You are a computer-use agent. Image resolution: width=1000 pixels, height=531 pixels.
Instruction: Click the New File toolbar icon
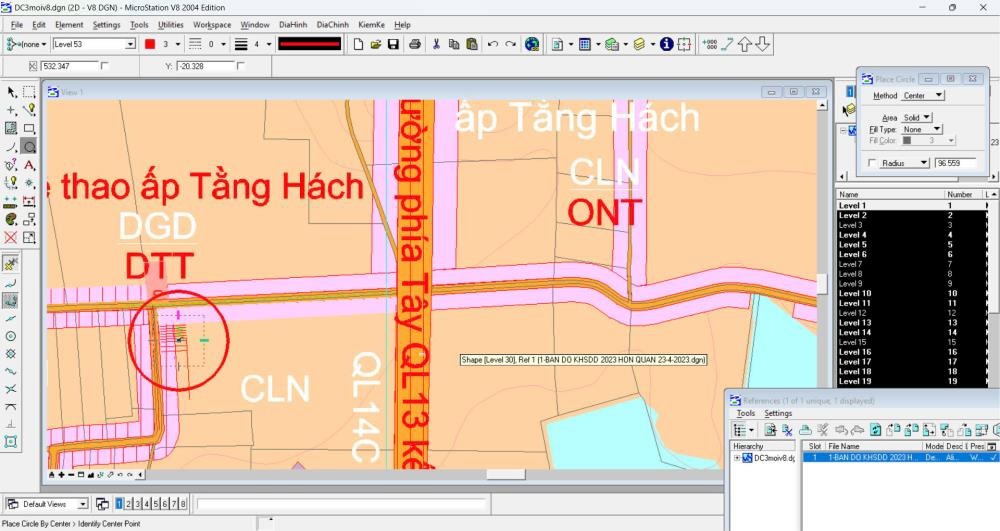click(x=358, y=44)
